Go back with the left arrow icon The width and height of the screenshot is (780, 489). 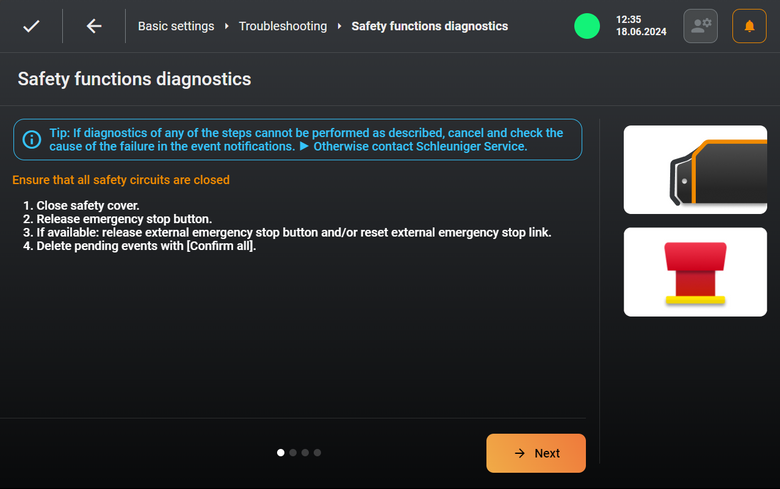pyautogui.click(x=94, y=26)
